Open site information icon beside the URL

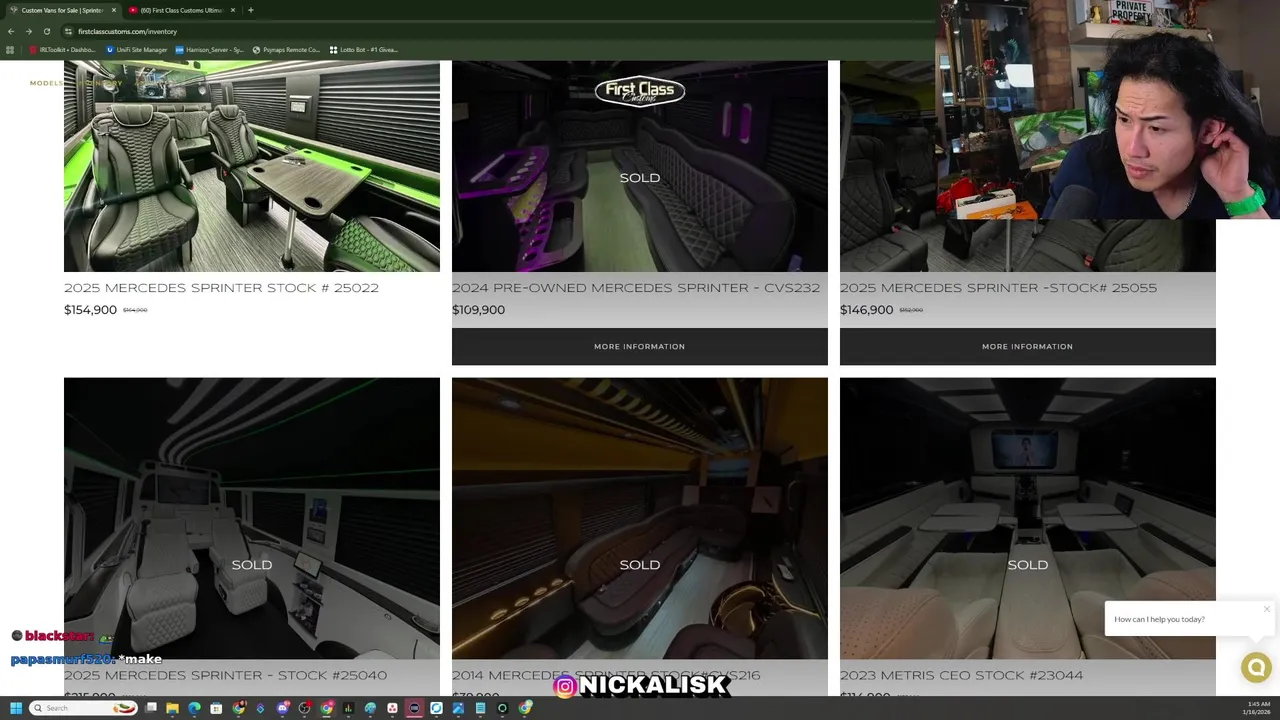[x=68, y=31]
